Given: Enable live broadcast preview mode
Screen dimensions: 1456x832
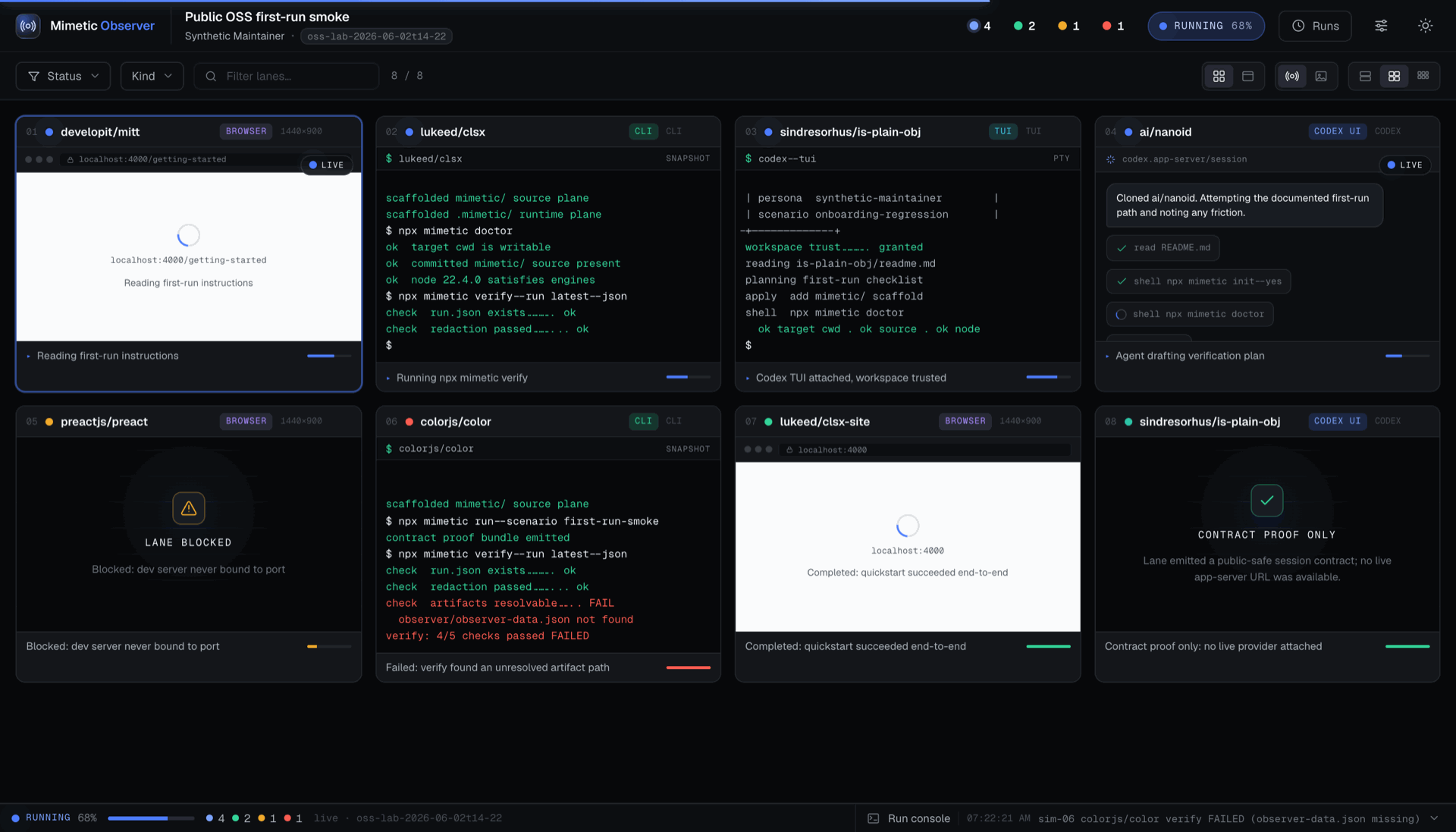Looking at the screenshot, I should [1292, 76].
